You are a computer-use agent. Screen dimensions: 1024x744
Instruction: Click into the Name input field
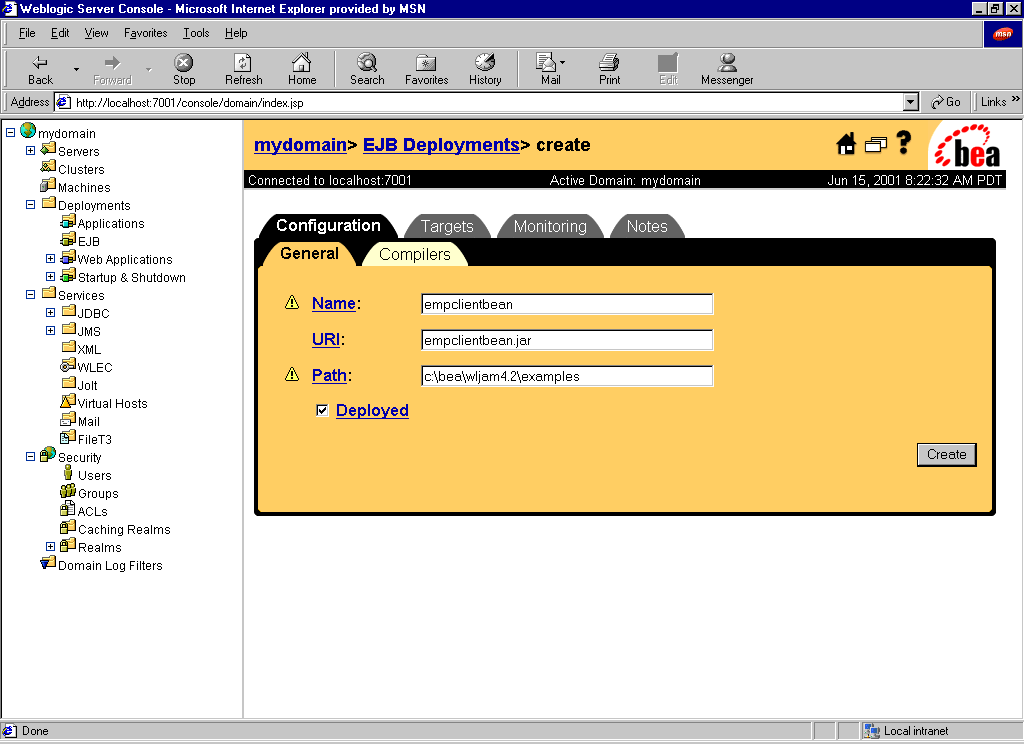click(567, 304)
